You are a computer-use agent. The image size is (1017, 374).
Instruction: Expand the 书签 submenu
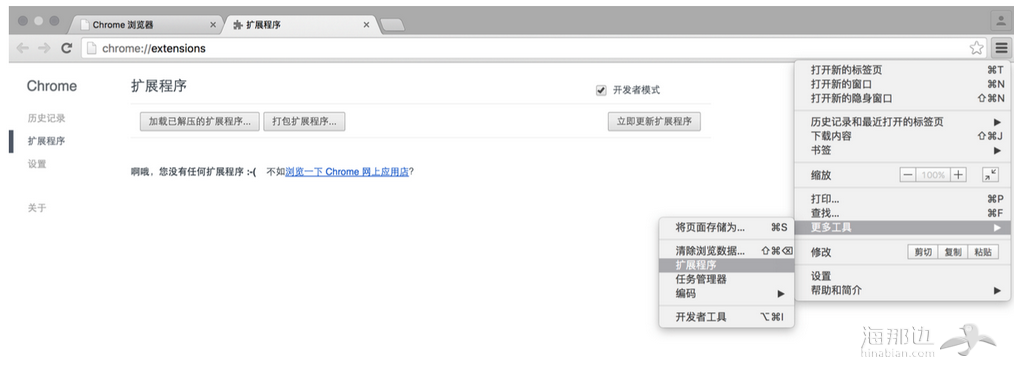tap(903, 150)
